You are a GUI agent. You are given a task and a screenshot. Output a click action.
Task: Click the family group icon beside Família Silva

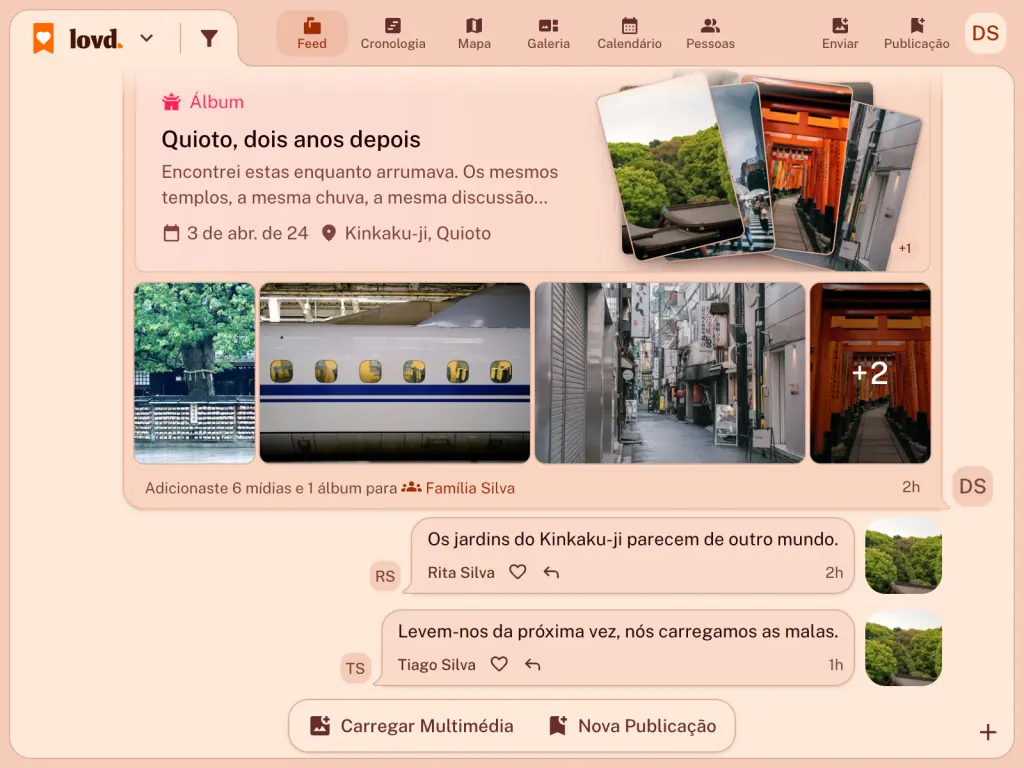coord(411,487)
